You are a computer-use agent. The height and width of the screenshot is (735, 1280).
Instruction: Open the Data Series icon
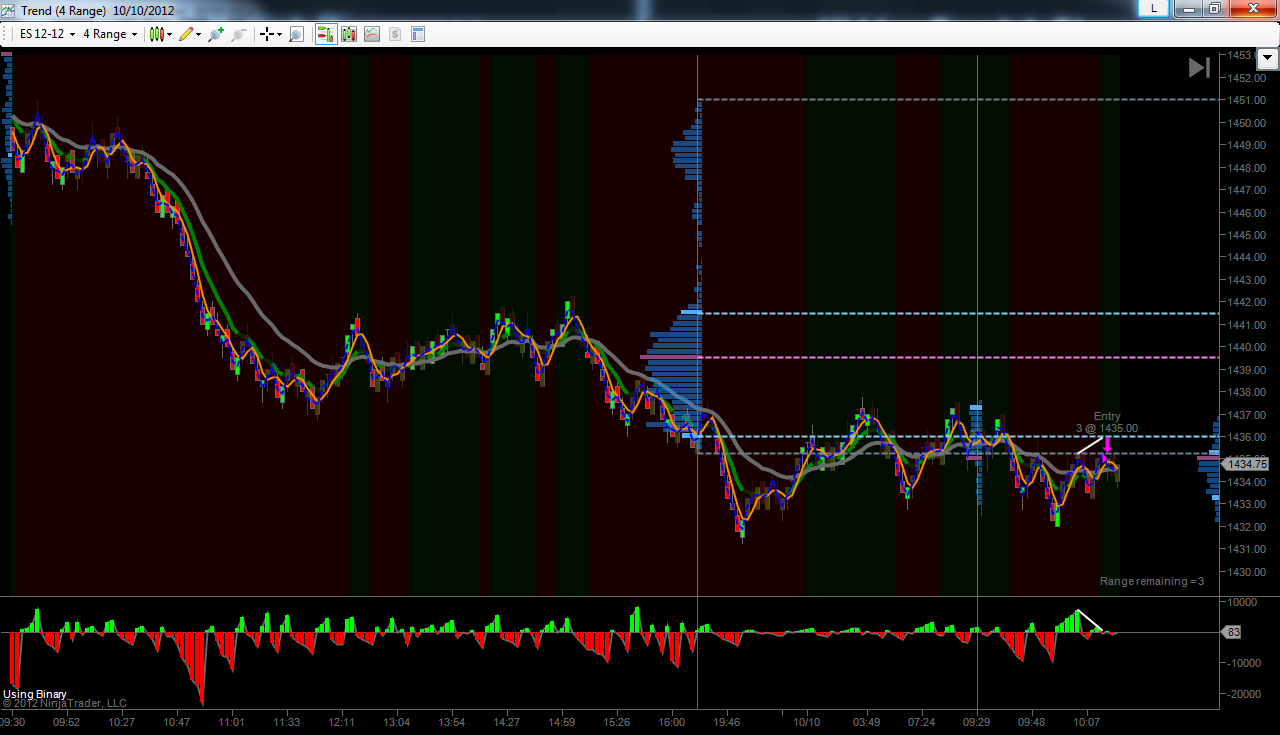(x=349, y=34)
